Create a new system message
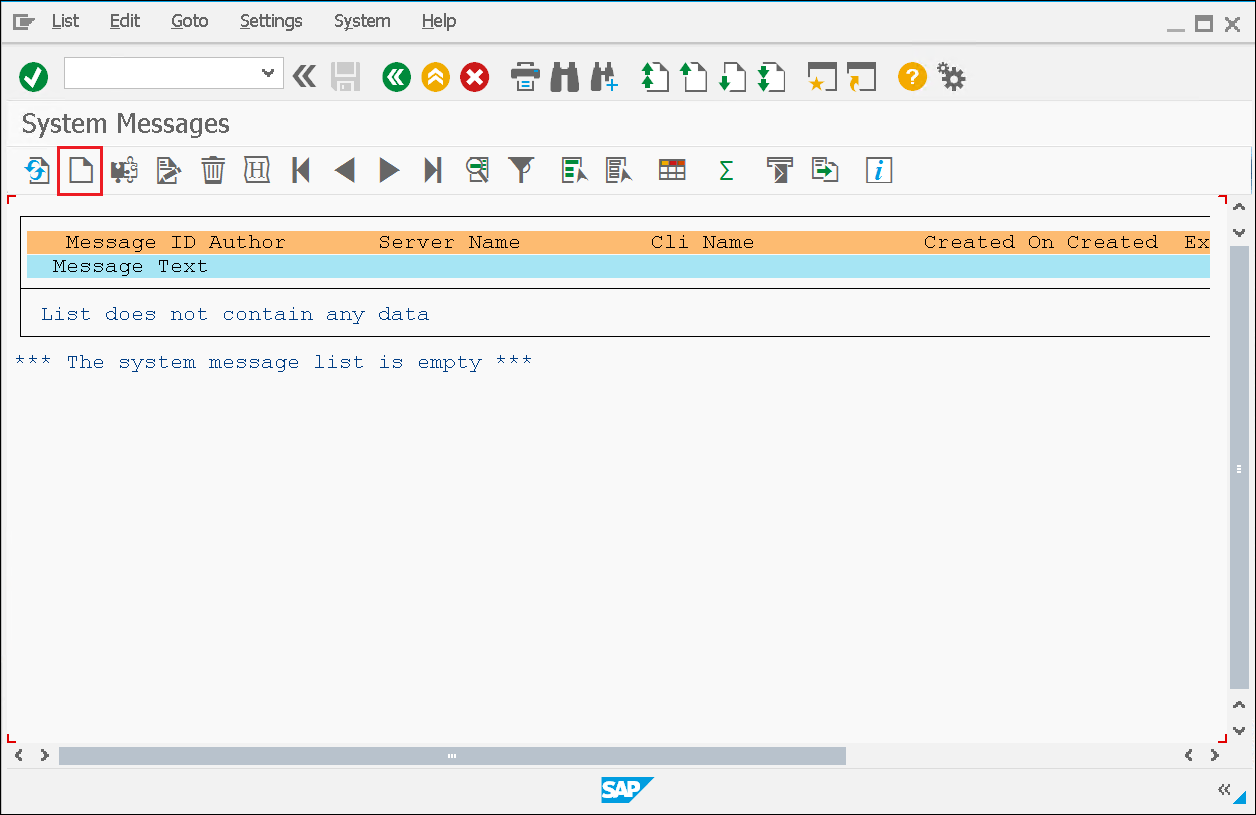 80,170
